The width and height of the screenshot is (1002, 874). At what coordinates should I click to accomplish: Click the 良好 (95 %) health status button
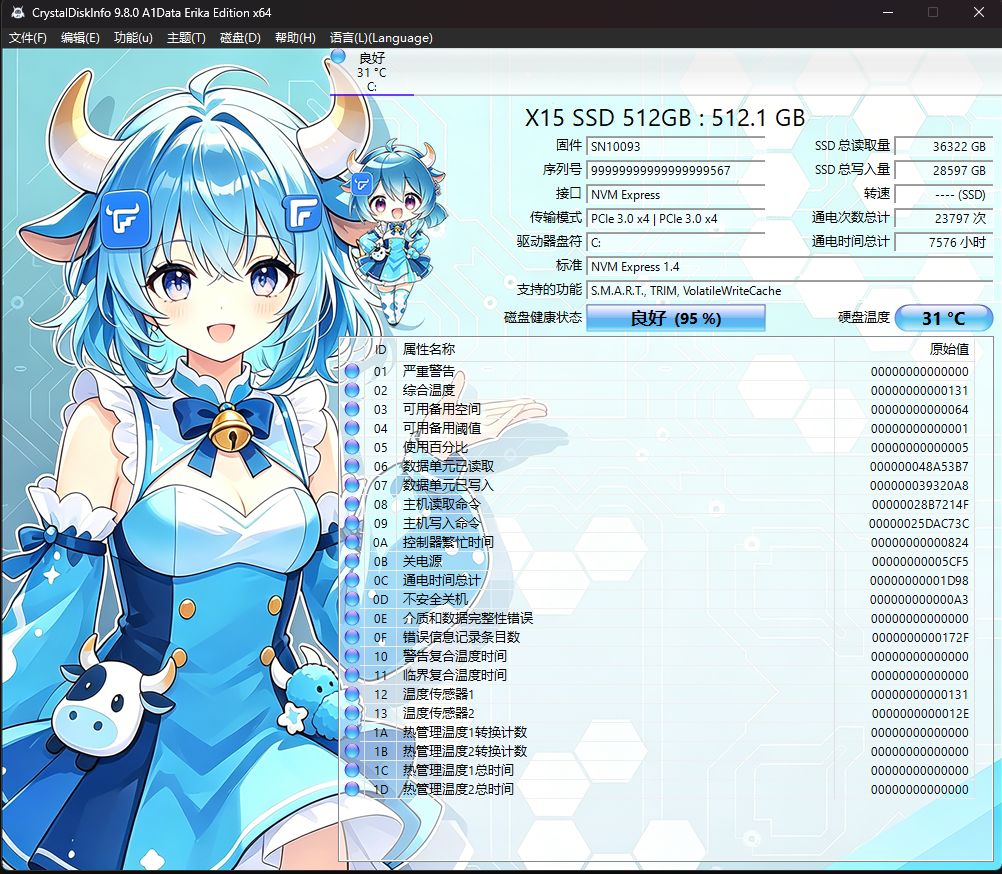coord(675,318)
